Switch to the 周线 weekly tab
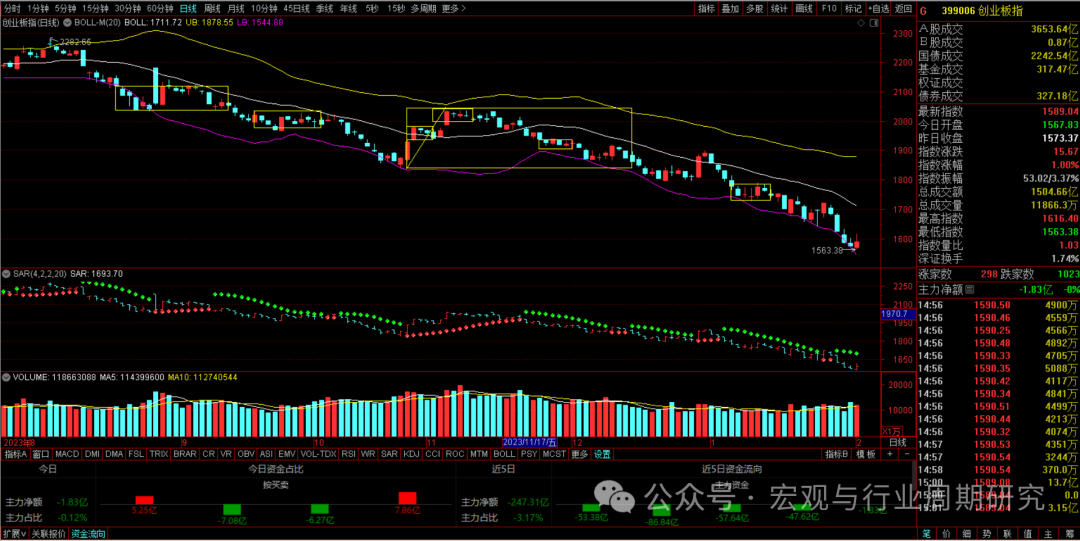Screen dimensions: 1080x541 coord(212,8)
